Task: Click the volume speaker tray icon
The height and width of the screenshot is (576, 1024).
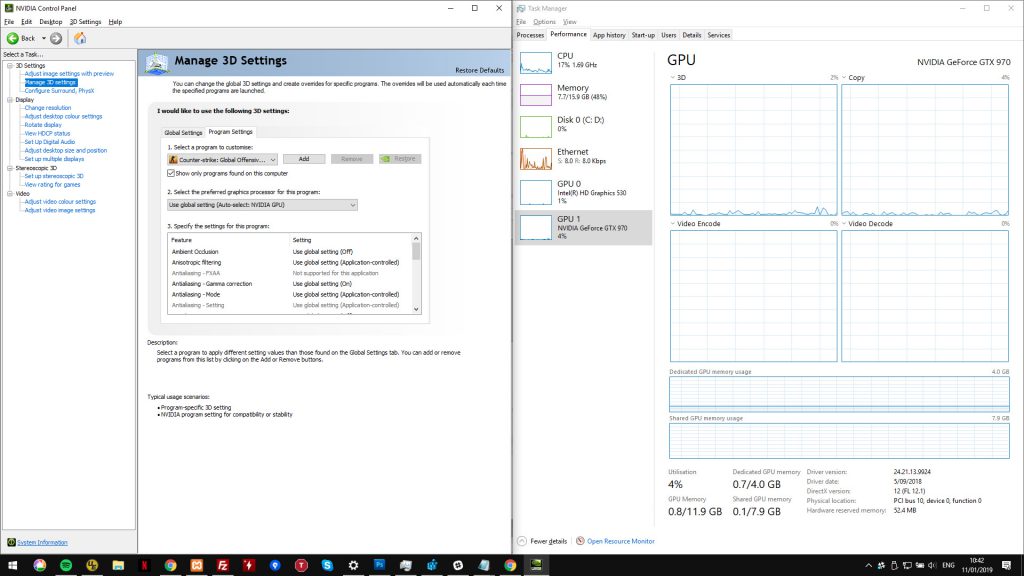Action: click(x=932, y=566)
